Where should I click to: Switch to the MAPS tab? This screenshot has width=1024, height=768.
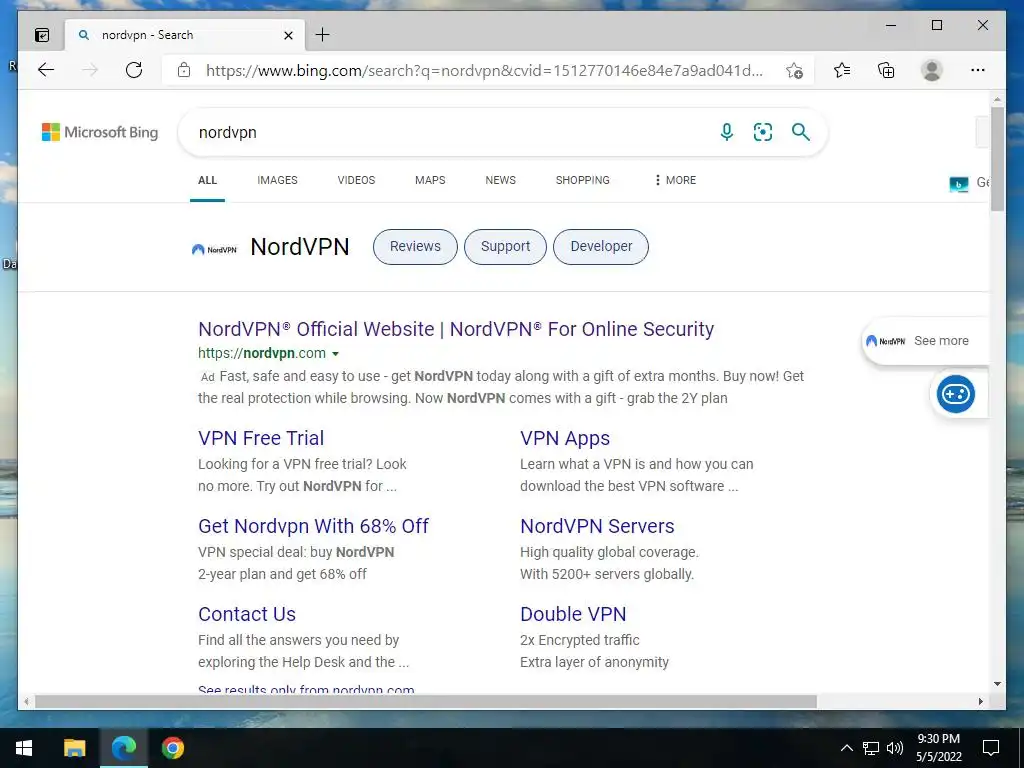pos(430,180)
